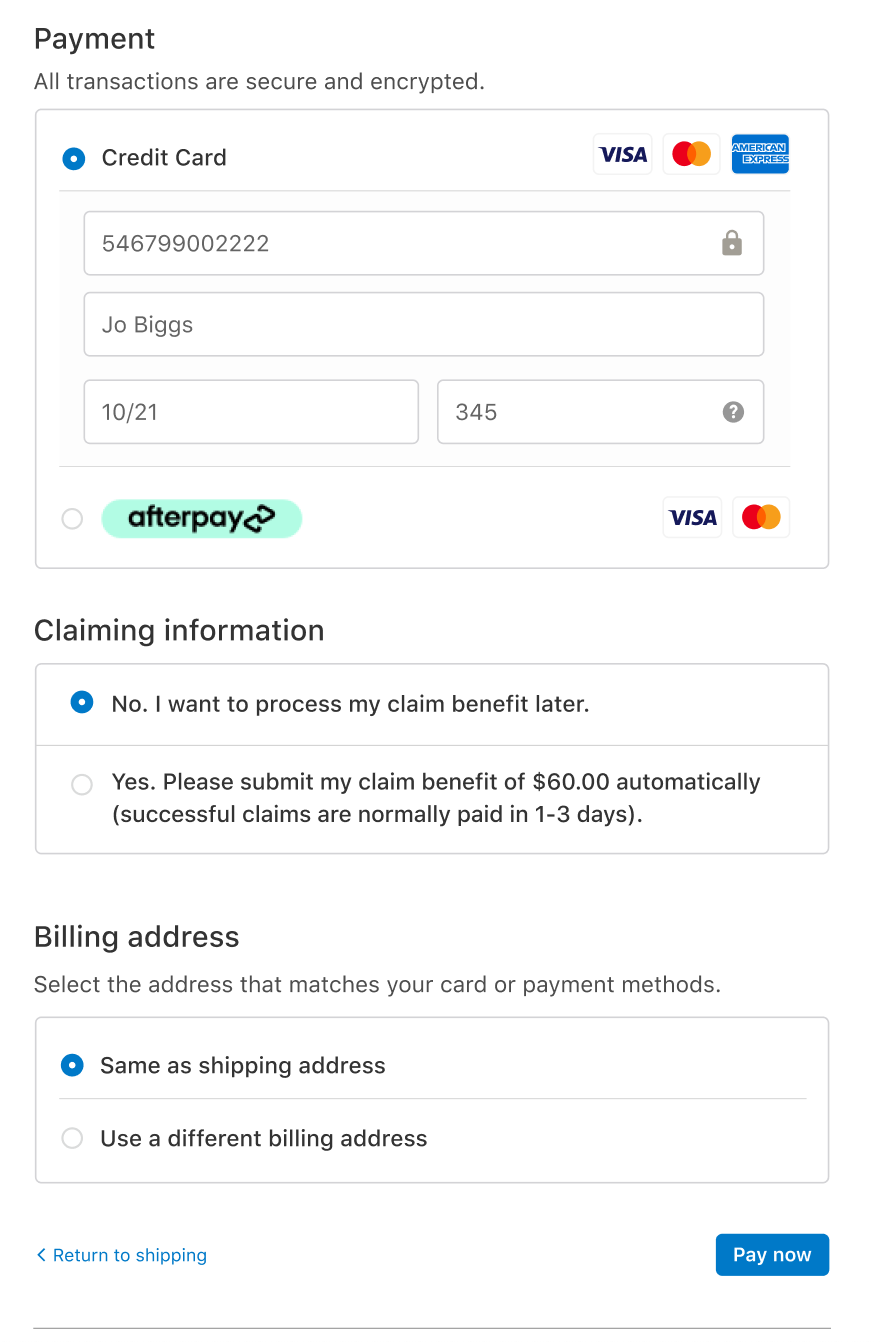Click the question mark help icon in security code field
The width and height of the screenshot is (880, 1342).
[x=733, y=412]
